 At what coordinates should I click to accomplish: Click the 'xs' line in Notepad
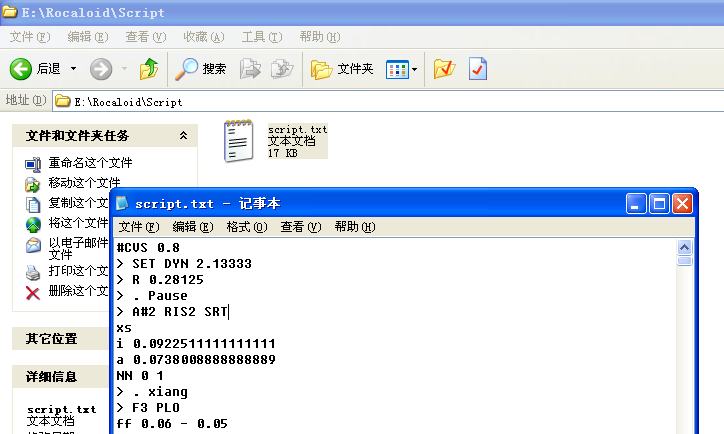click(124, 328)
